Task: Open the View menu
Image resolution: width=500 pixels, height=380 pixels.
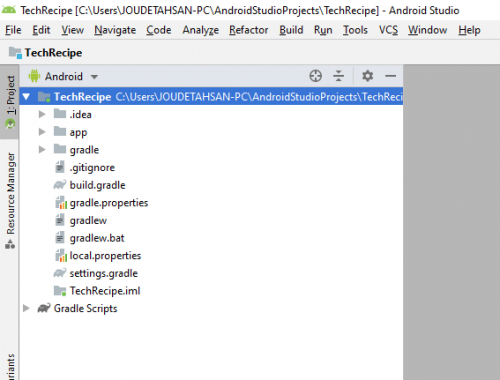Action: tap(72, 30)
